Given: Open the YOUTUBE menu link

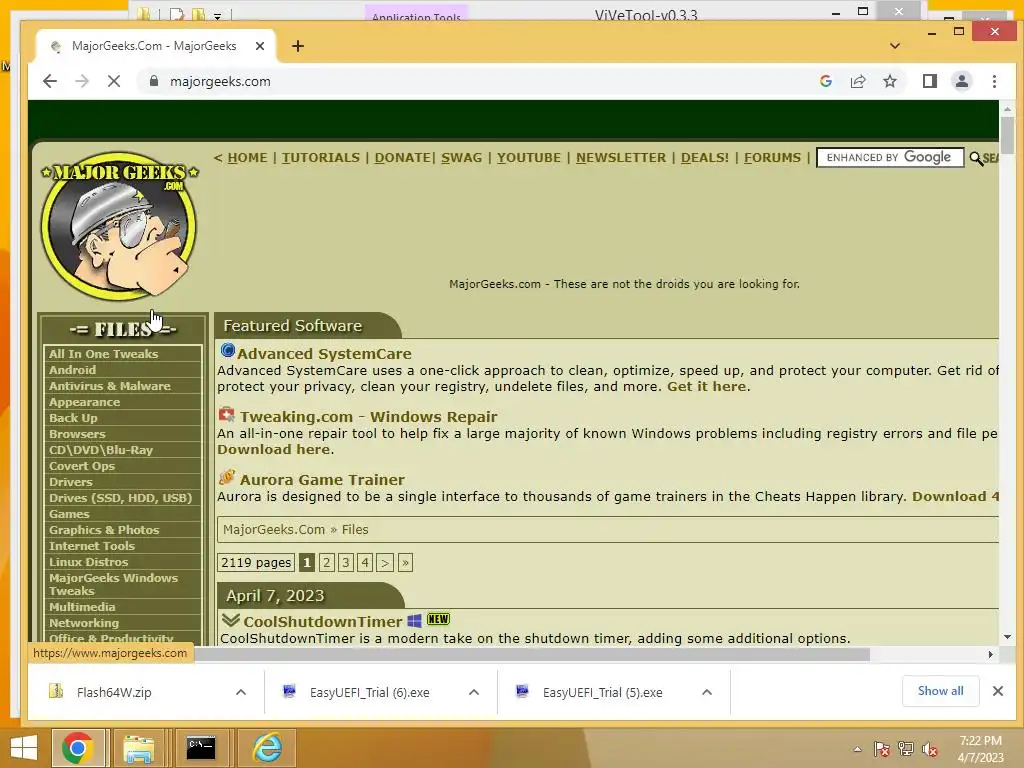Looking at the screenshot, I should tap(528, 157).
